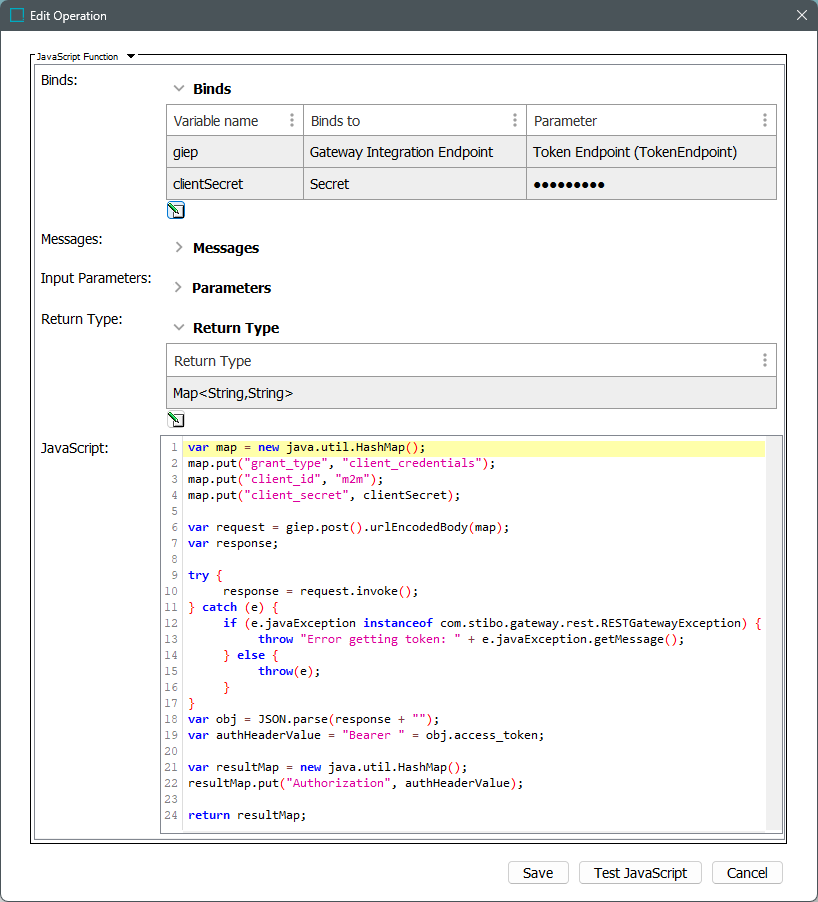Click the edit icon below Binds table

pyautogui.click(x=176, y=210)
